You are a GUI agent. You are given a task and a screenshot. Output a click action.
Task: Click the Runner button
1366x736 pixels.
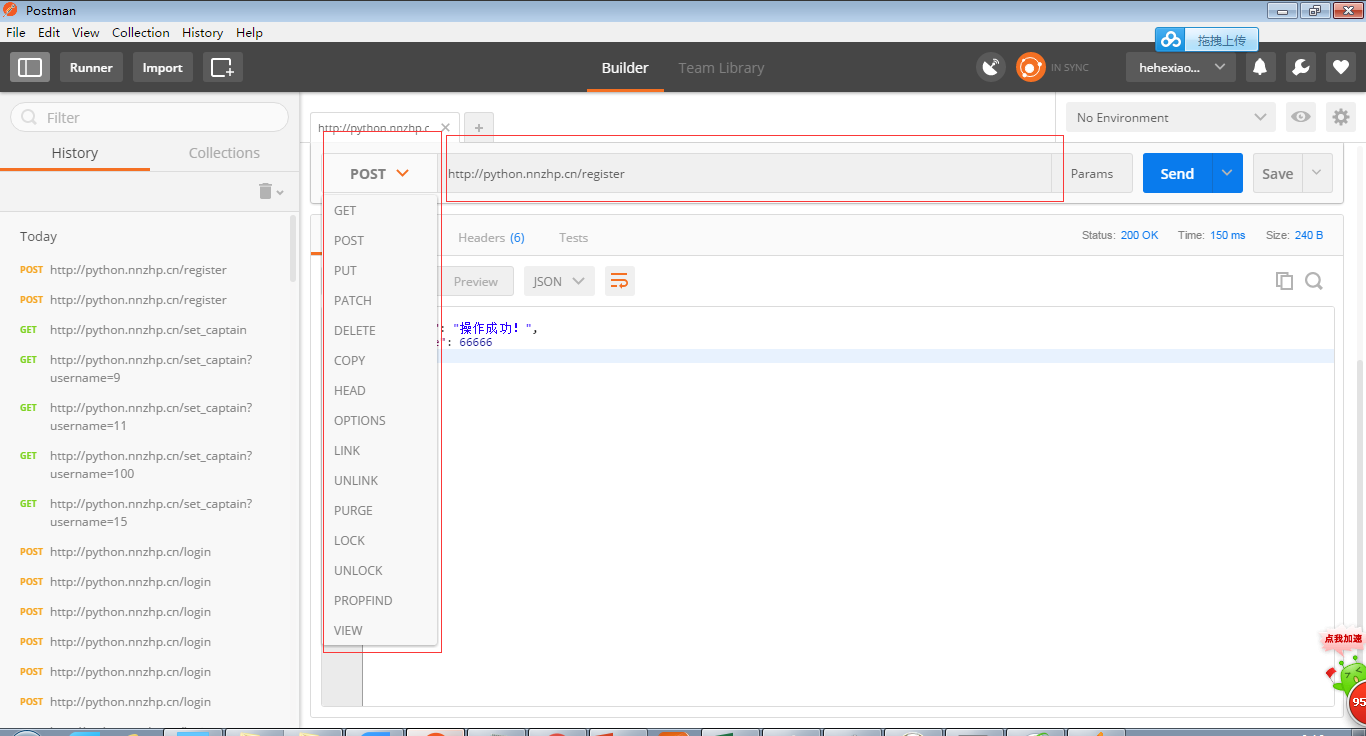click(x=91, y=68)
